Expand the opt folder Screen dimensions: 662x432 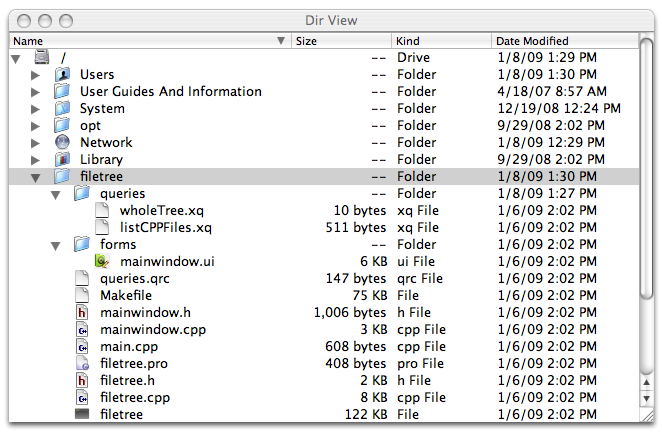click(36, 126)
